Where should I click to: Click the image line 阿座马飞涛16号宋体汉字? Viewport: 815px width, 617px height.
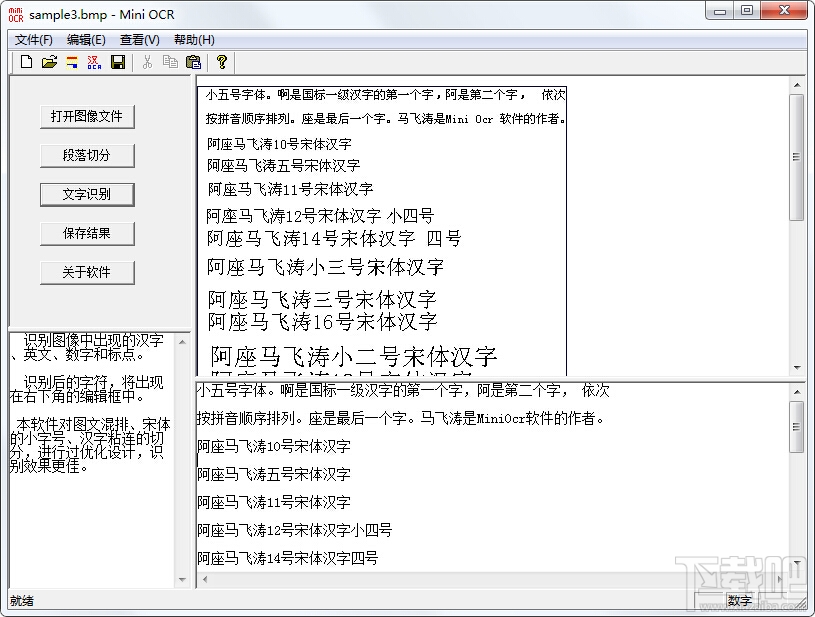pyautogui.click(x=323, y=322)
